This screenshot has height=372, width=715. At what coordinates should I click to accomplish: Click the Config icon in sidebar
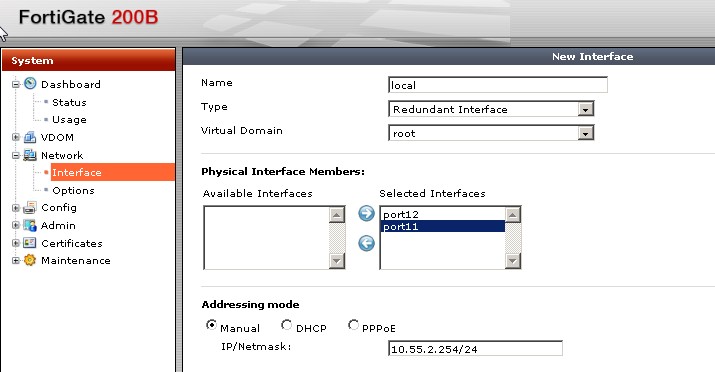30,207
